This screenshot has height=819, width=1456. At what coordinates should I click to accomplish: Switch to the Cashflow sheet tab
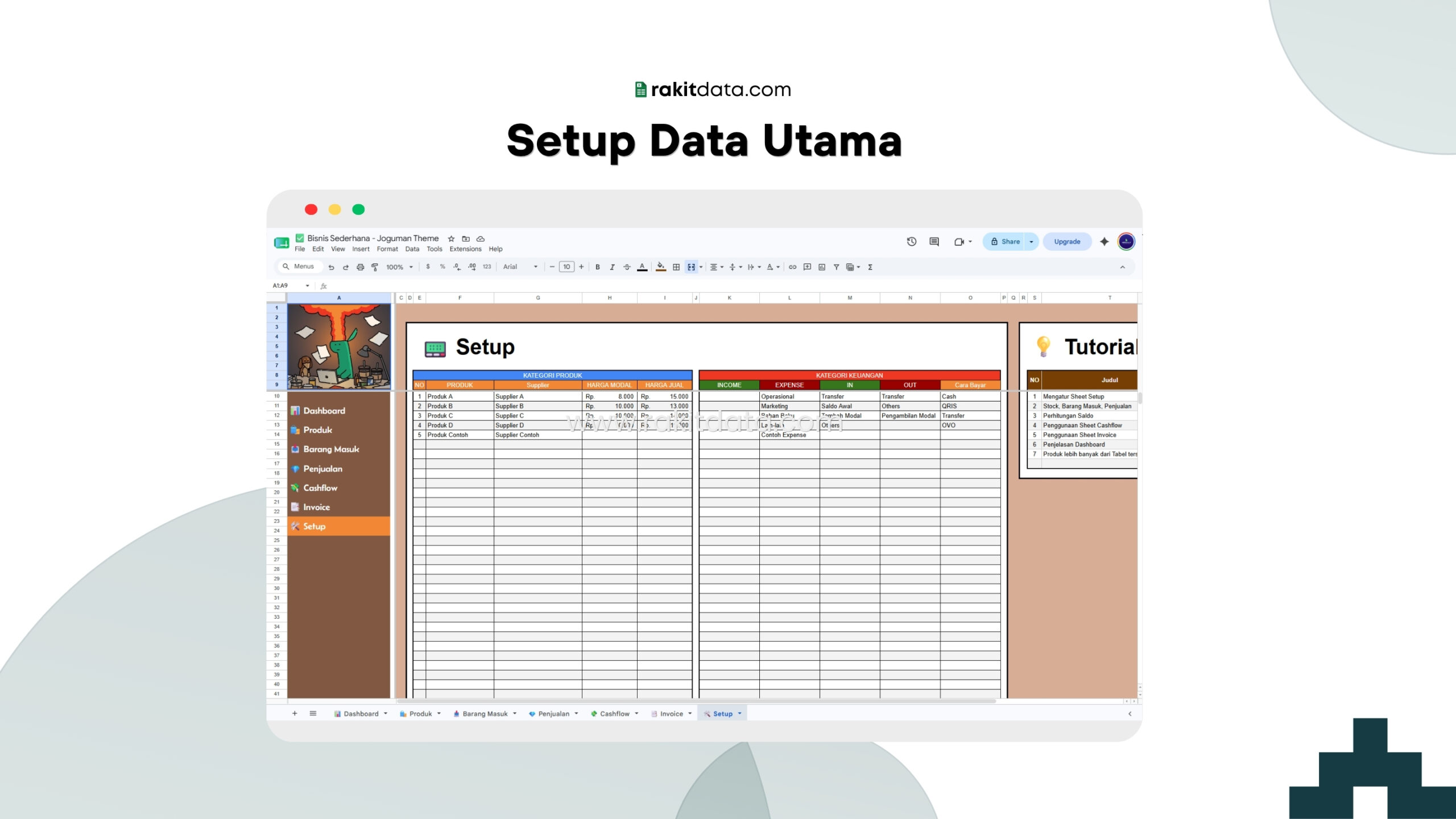pos(614,714)
